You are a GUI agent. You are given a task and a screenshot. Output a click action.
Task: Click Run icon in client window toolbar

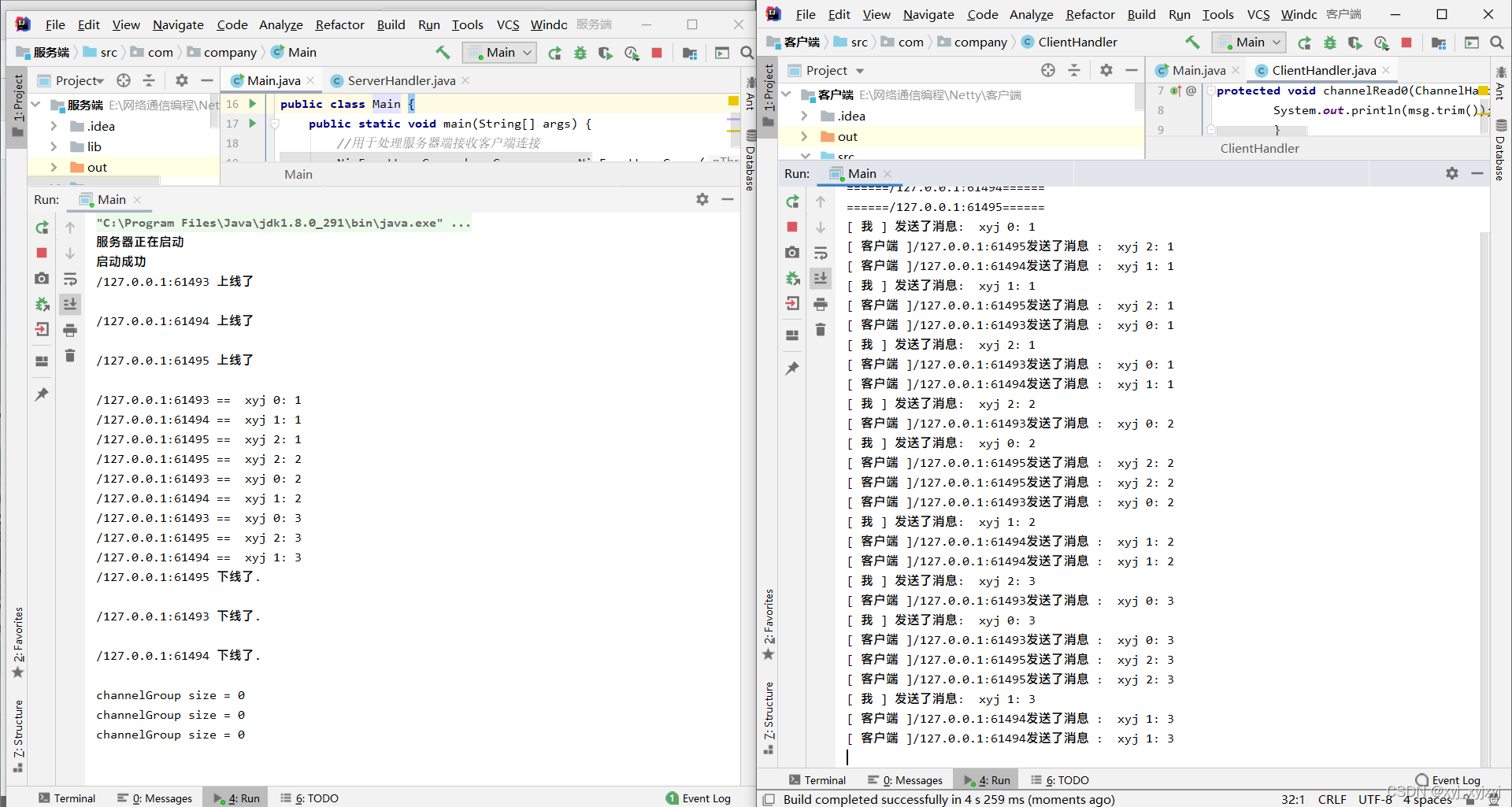[x=1305, y=43]
